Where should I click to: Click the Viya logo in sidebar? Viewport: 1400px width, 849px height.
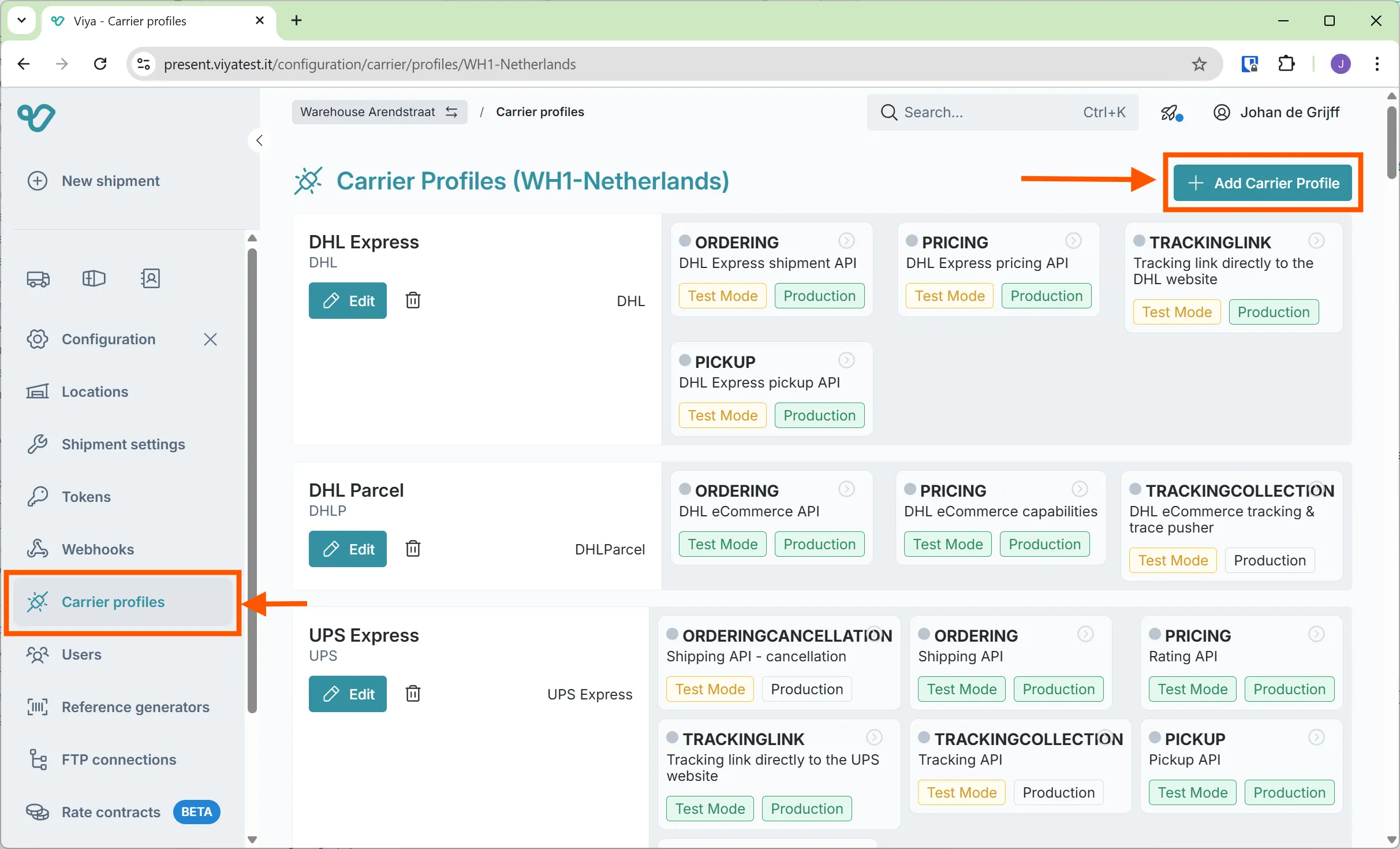[36, 118]
